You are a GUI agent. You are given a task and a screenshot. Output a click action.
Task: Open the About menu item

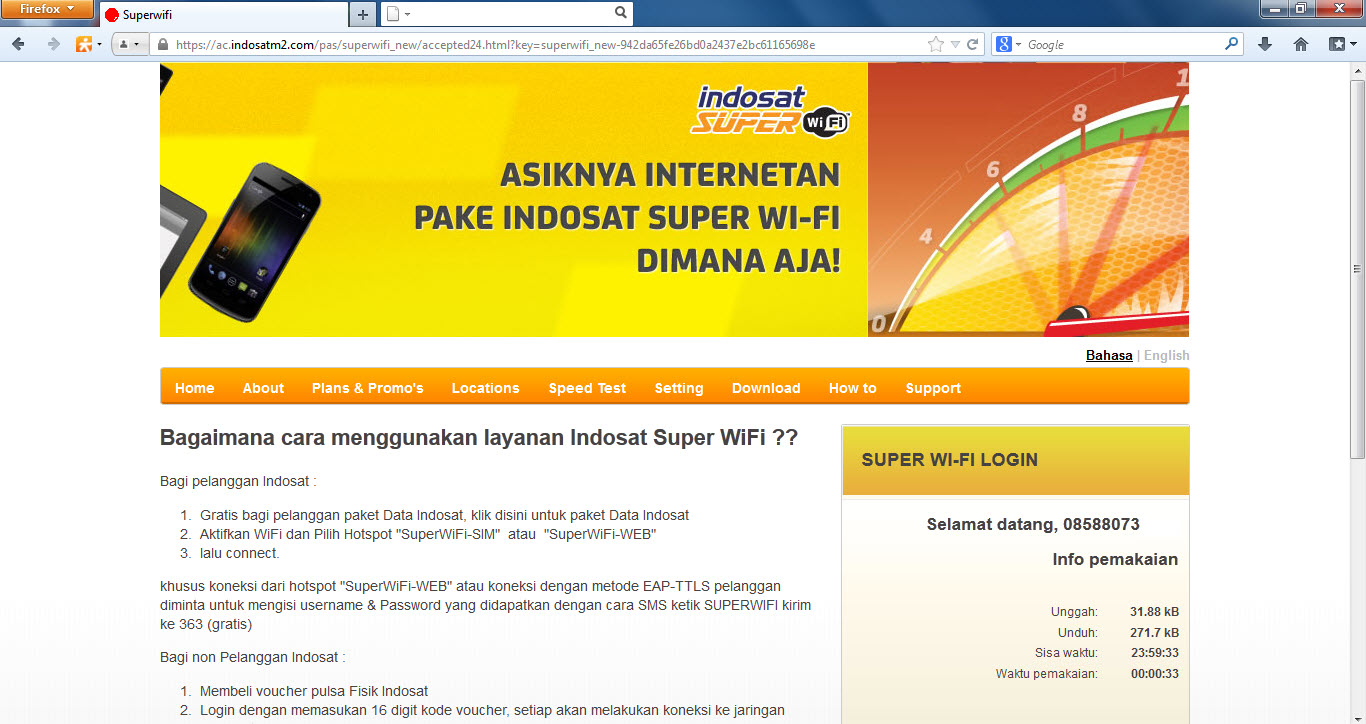(263, 388)
